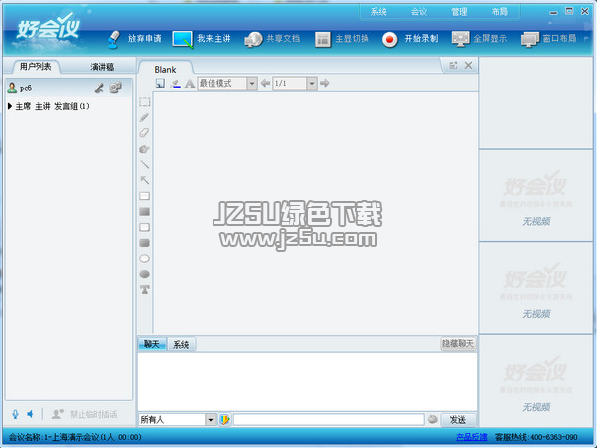Click the microphone icon beside user pc6
597x448 pixels.
(x=99, y=88)
